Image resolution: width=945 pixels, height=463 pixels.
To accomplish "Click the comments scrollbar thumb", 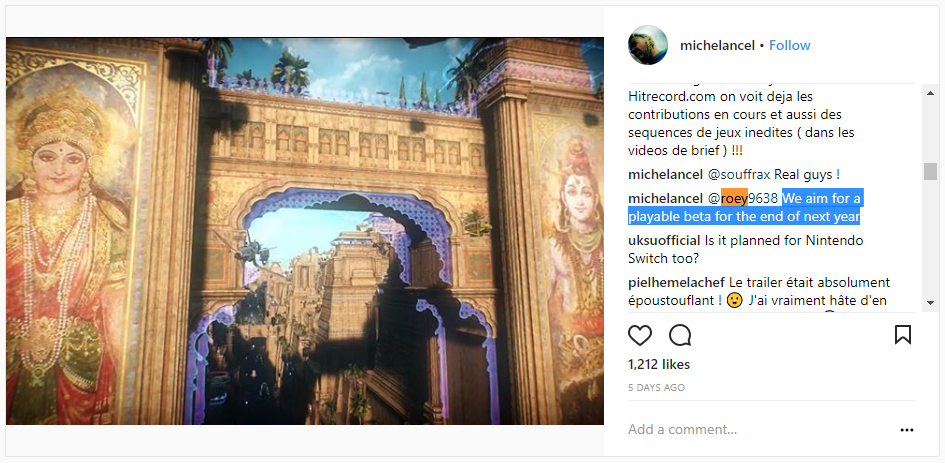I will coord(930,172).
